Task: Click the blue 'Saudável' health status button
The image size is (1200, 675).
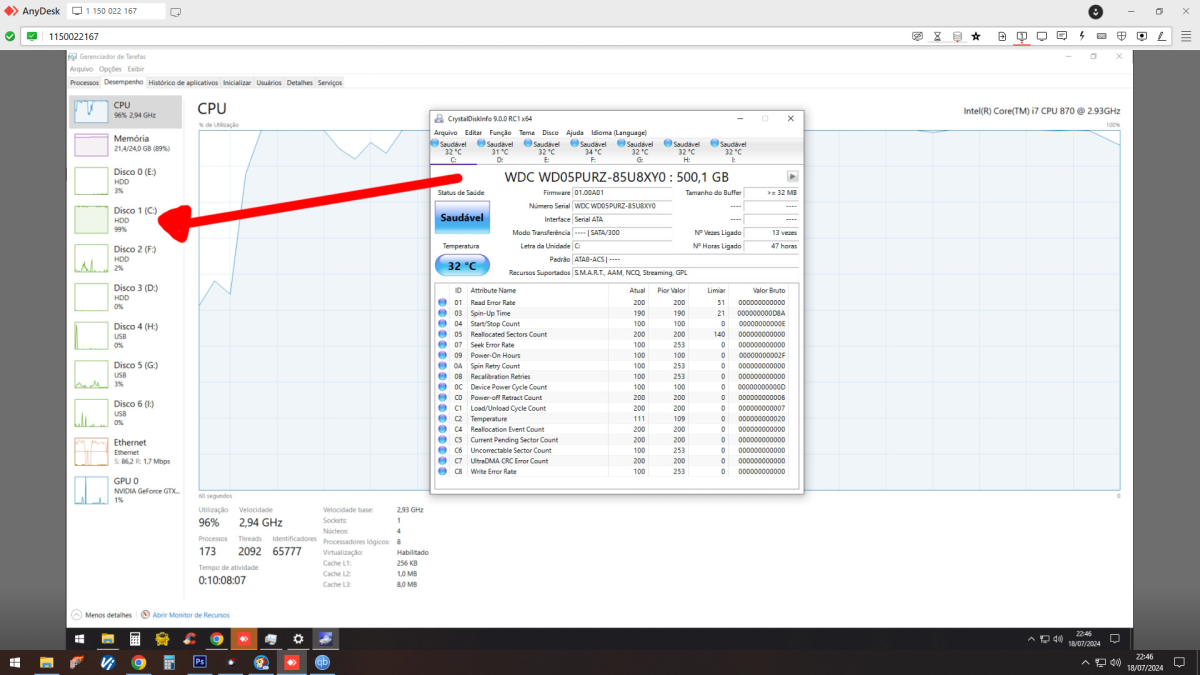Action: point(462,217)
